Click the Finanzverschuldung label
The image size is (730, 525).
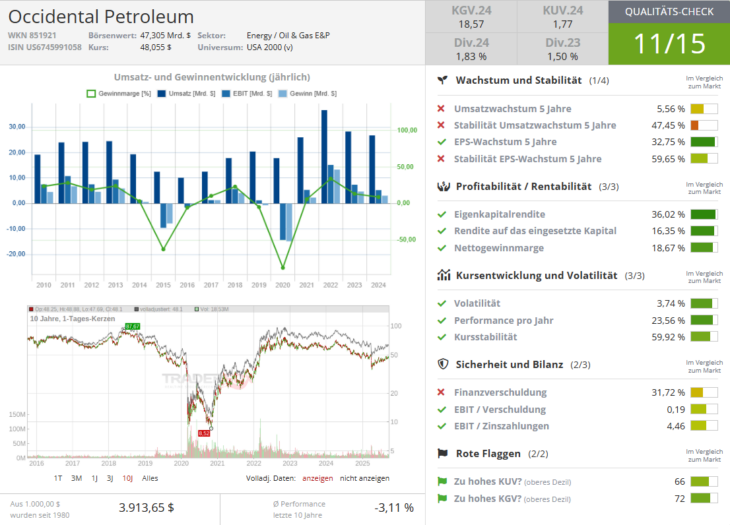click(500, 392)
